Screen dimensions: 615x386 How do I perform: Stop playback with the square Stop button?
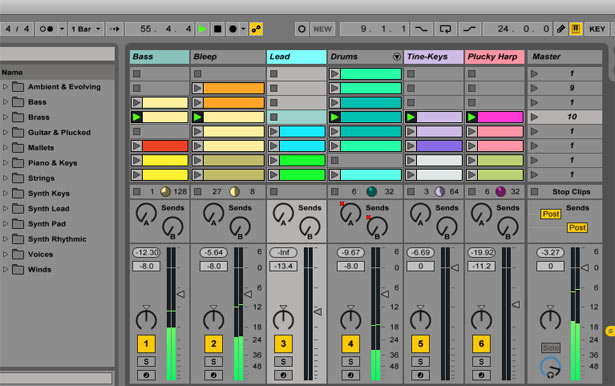coord(217,29)
